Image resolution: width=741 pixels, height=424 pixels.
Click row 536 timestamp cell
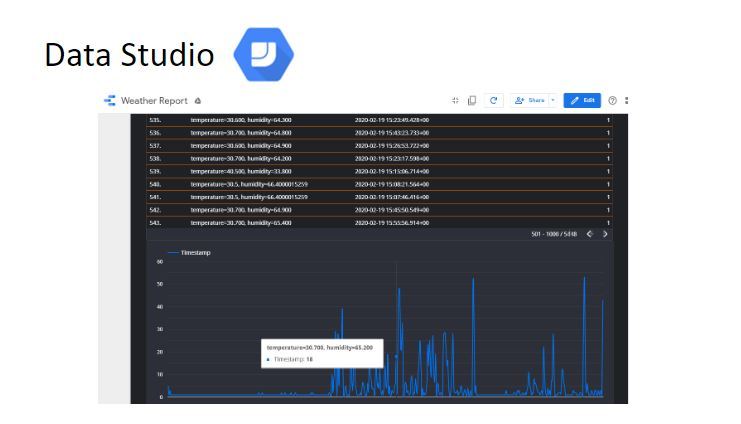pos(392,133)
